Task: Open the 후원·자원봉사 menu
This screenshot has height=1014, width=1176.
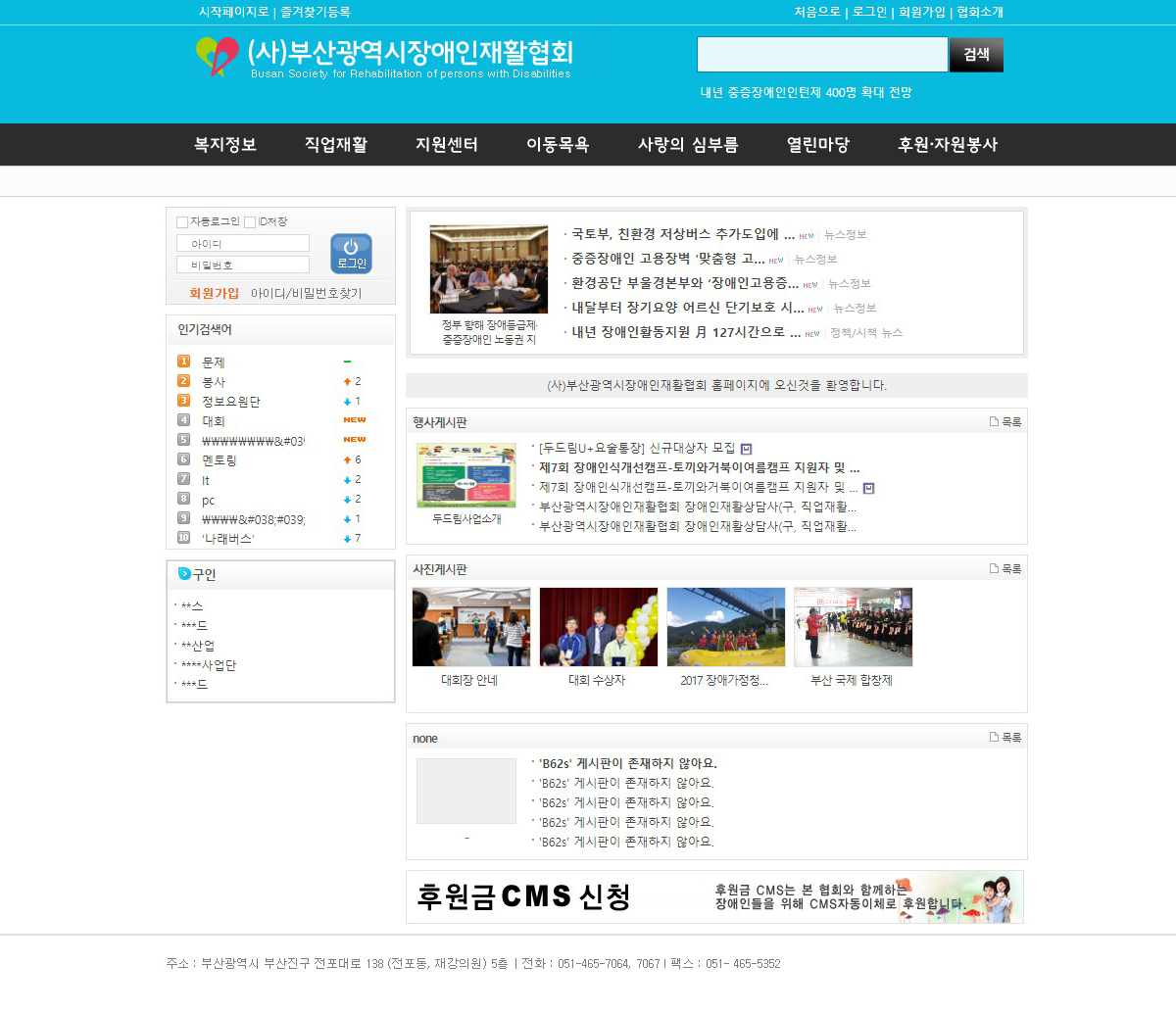Action: click(x=947, y=145)
